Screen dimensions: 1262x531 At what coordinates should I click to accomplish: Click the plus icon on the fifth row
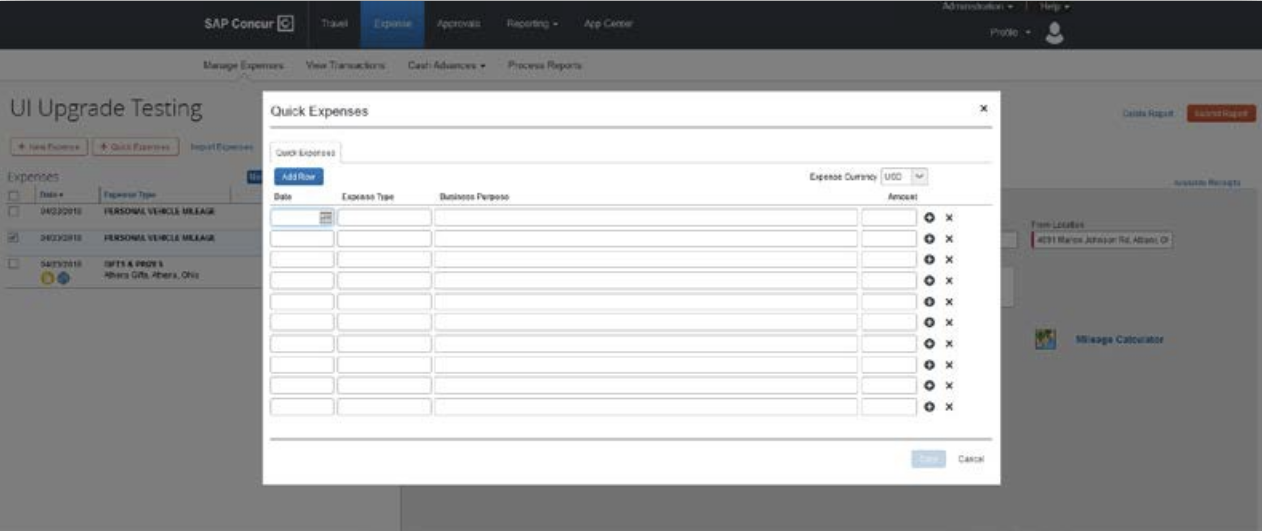click(929, 301)
